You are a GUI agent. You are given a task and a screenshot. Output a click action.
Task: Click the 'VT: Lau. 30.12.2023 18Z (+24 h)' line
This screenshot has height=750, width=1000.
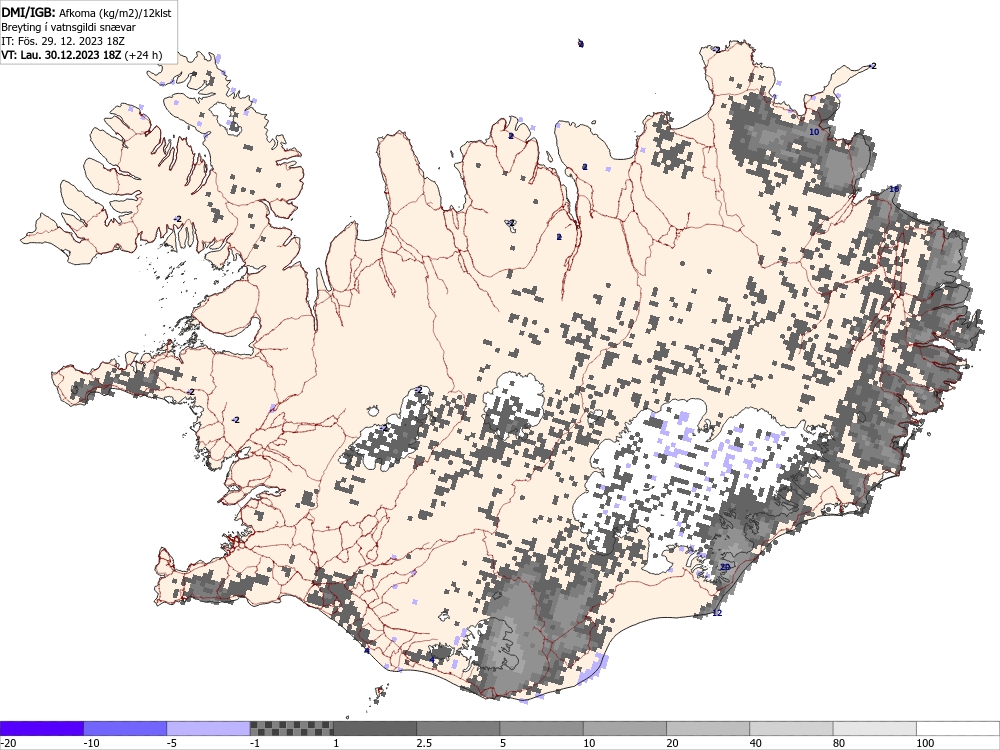point(81,55)
